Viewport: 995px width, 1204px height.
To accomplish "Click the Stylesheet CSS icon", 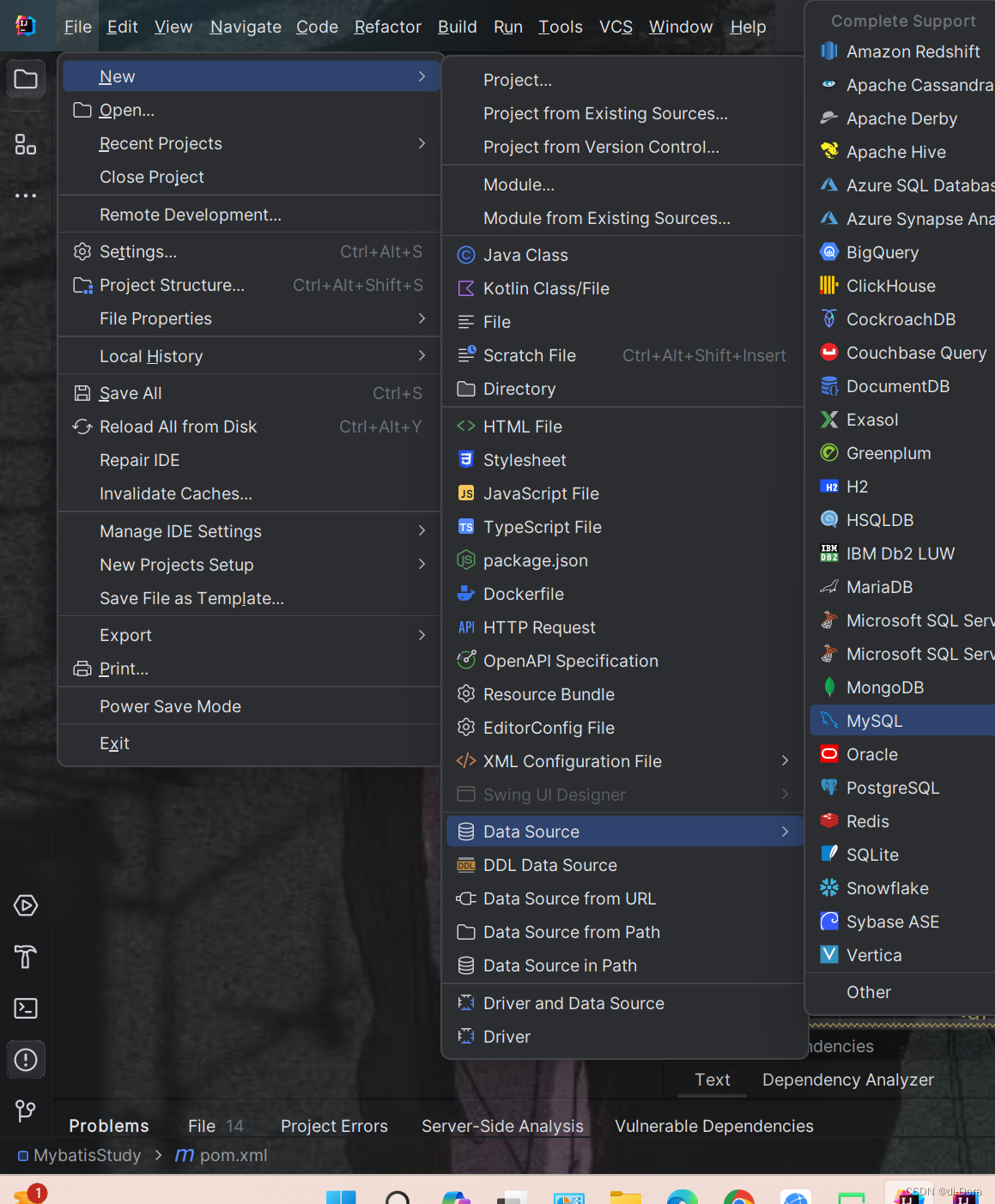I will (466, 460).
